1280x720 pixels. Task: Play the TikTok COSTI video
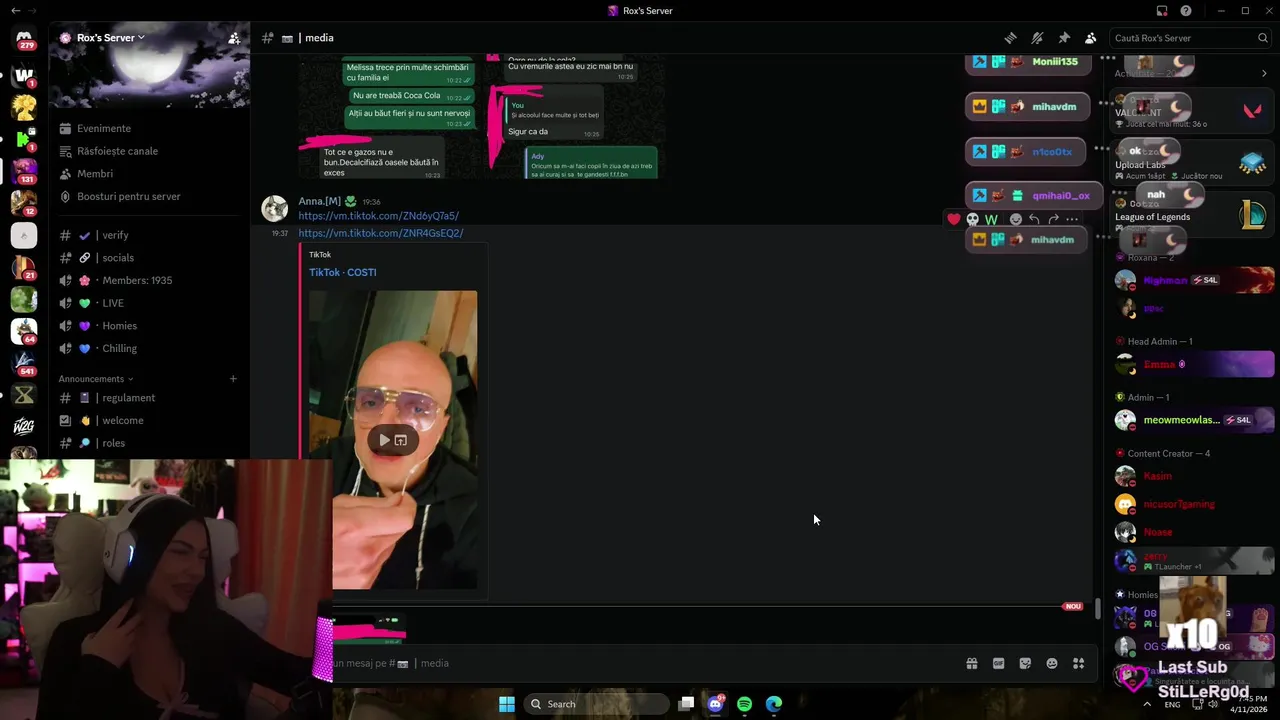(x=384, y=440)
